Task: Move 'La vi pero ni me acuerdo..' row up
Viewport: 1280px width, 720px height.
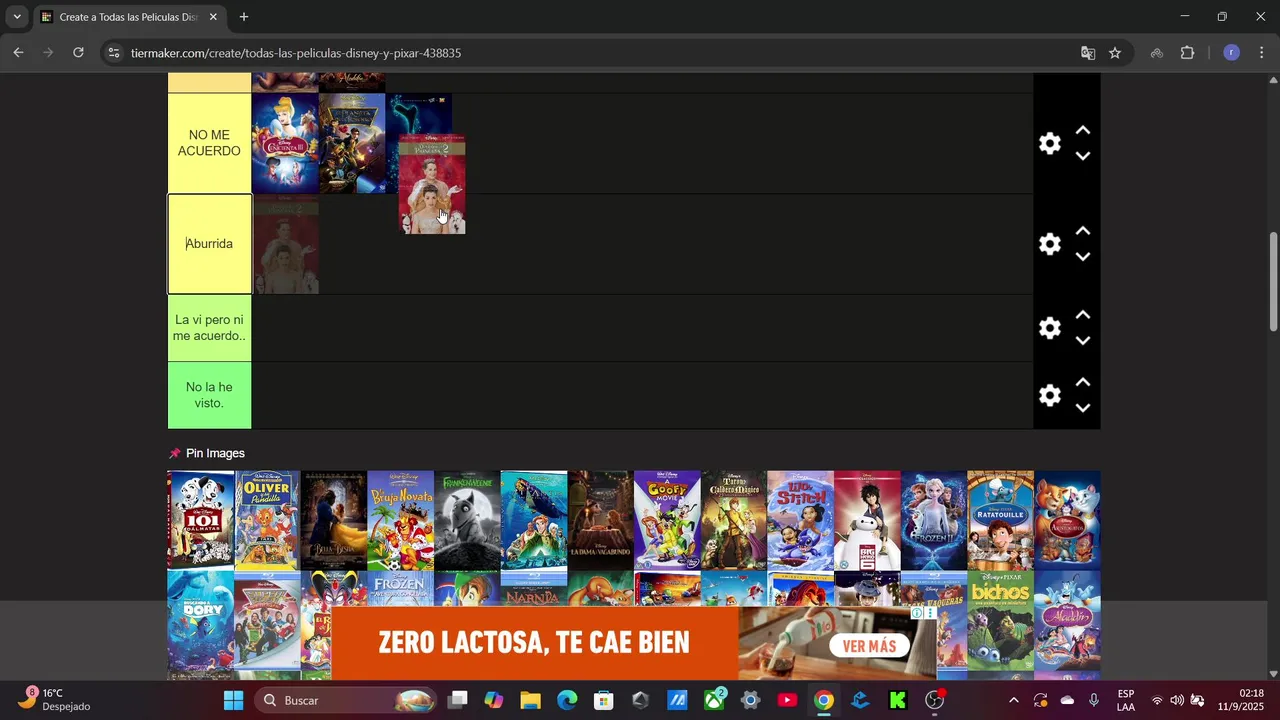Action: coord(1082,315)
